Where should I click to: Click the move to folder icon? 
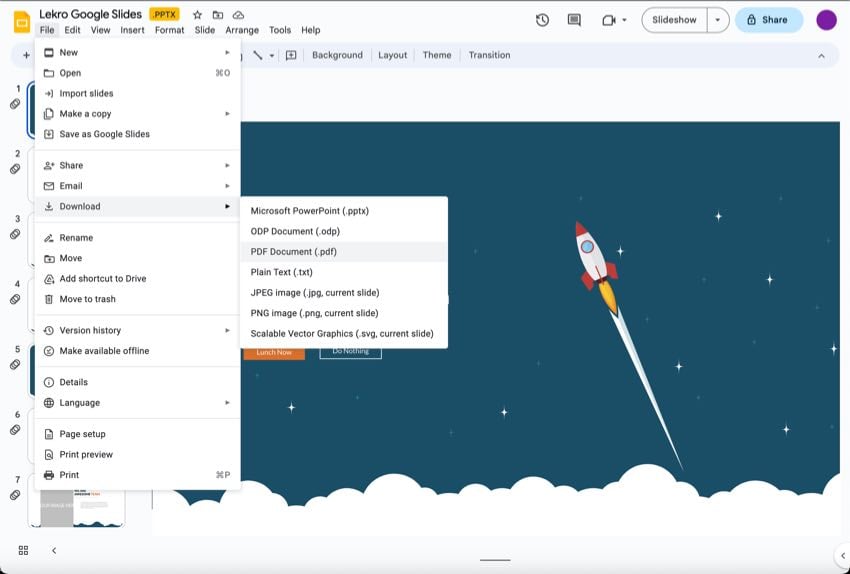pyautogui.click(x=217, y=15)
